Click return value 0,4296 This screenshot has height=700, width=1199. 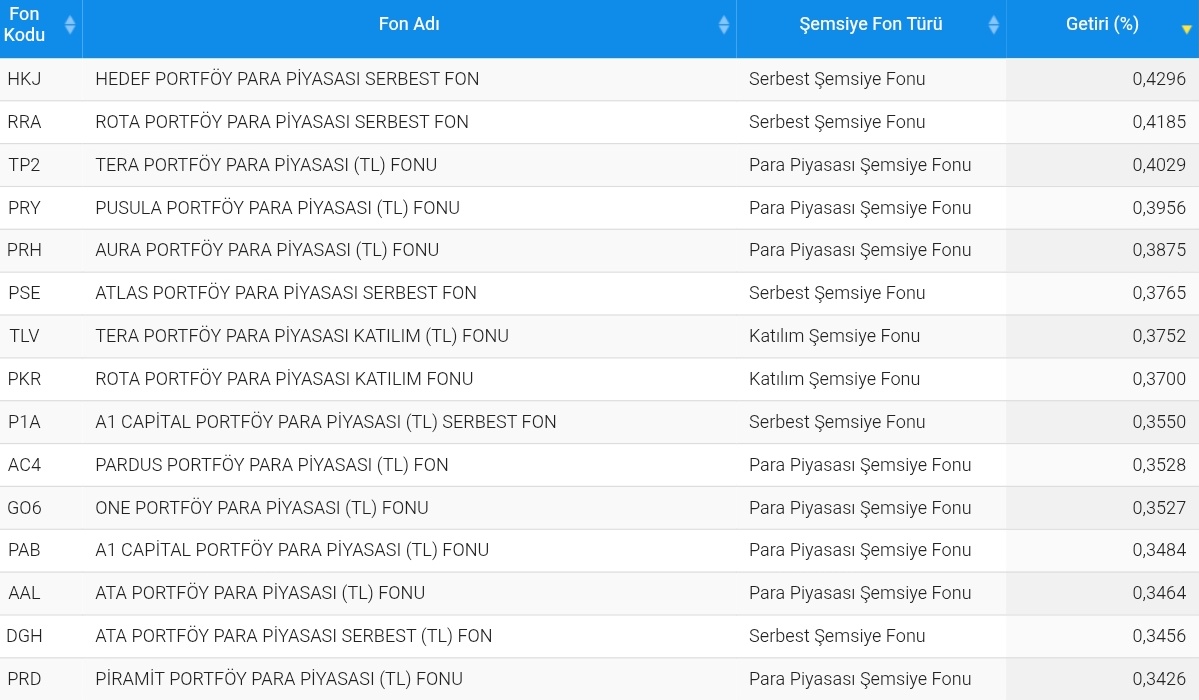1159,79
